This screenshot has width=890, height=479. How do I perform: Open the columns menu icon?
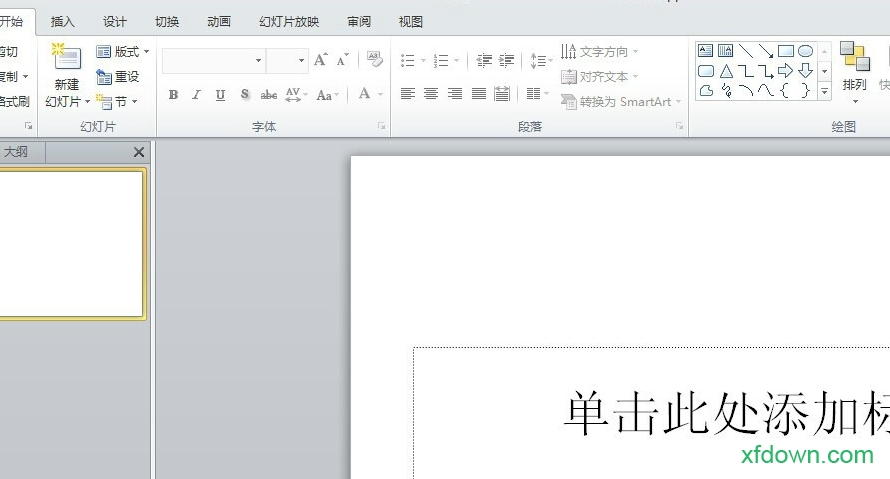[x=537, y=94]
